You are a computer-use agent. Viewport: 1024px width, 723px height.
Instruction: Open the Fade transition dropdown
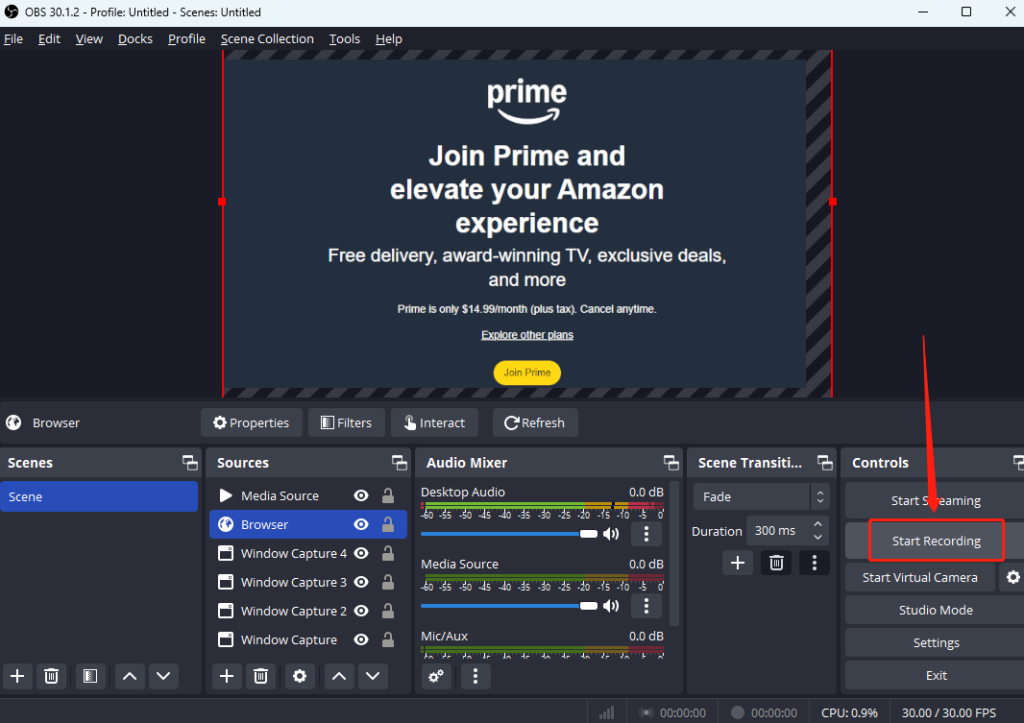[x=761, y=496]
